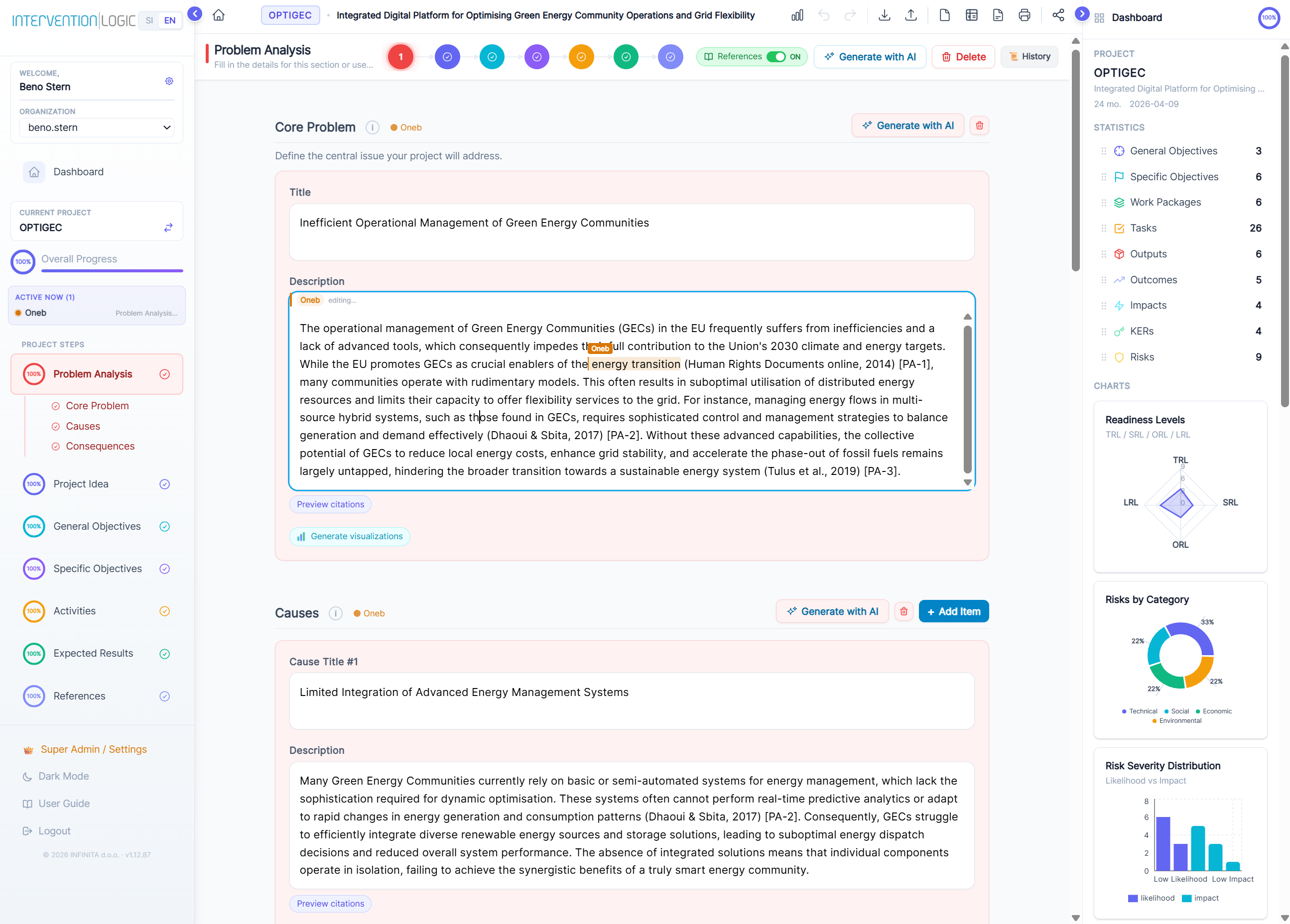Open the table view icon

(x=971, y=15)
